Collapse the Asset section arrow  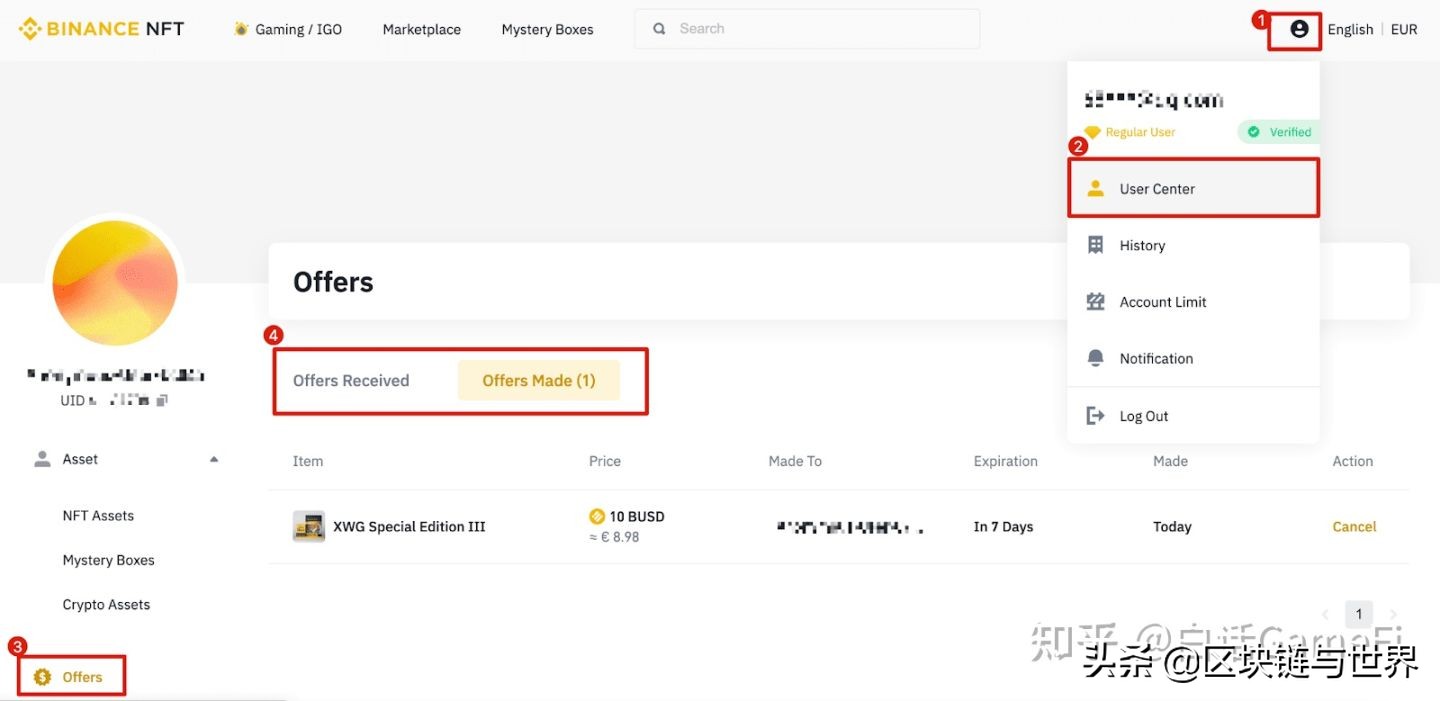(x=213, y=459)
